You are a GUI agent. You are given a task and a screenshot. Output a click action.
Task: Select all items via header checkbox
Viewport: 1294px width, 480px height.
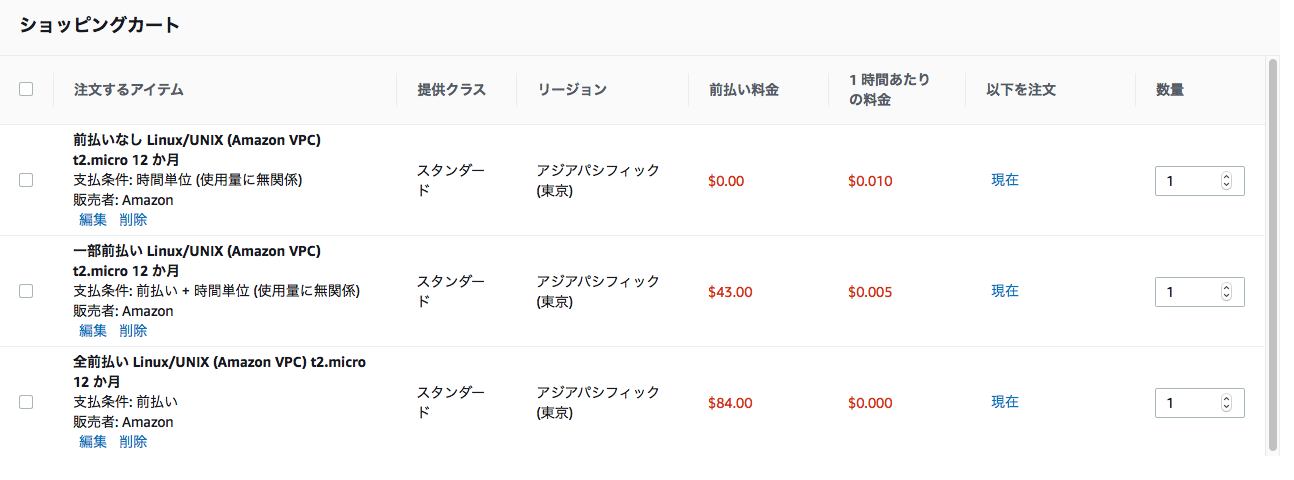[26, 89]
